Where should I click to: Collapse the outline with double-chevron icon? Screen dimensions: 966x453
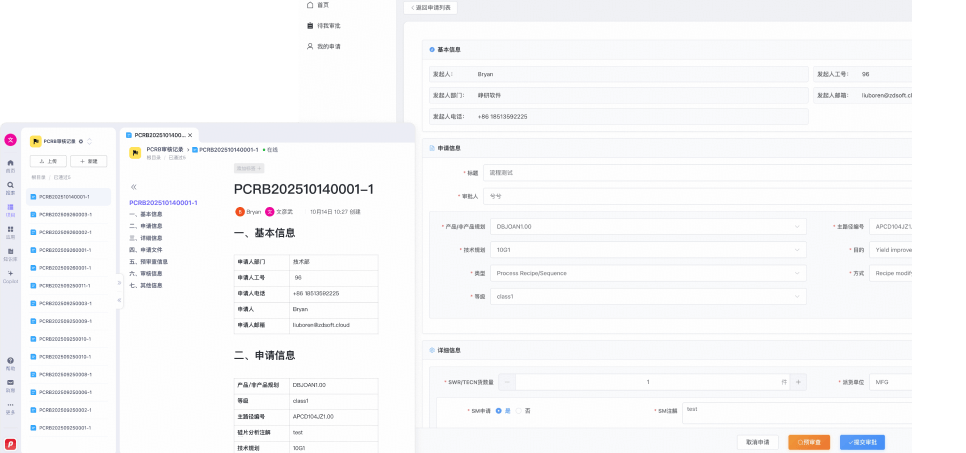click(x=134, y=187)
